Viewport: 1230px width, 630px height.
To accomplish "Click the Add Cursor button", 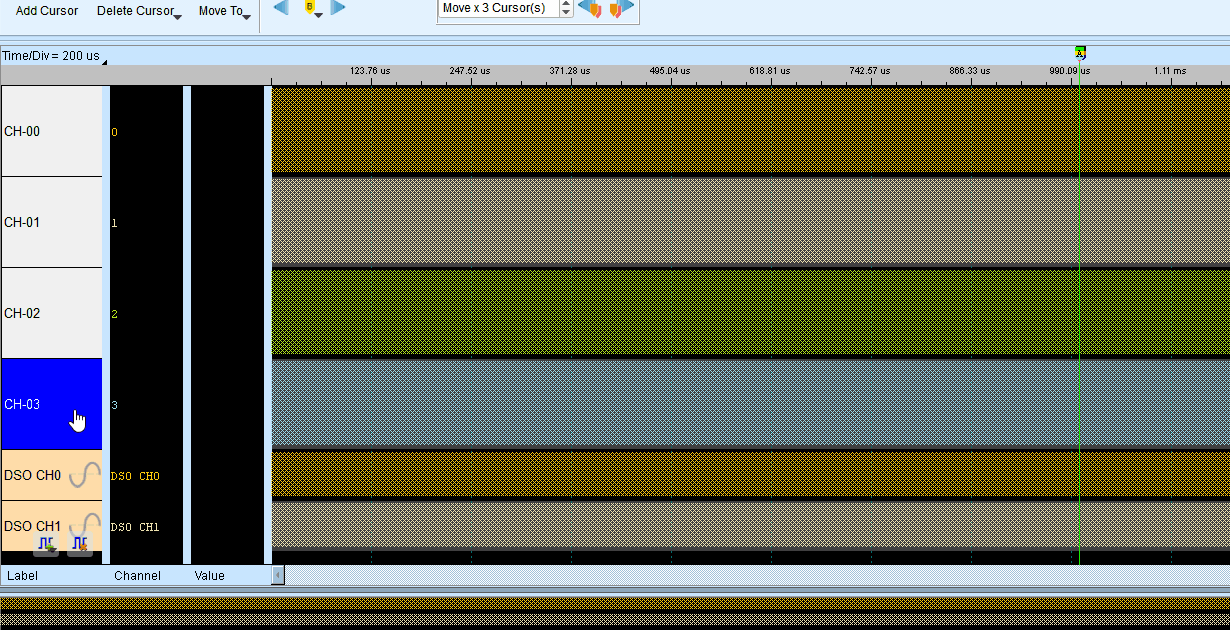I will 47,11.
